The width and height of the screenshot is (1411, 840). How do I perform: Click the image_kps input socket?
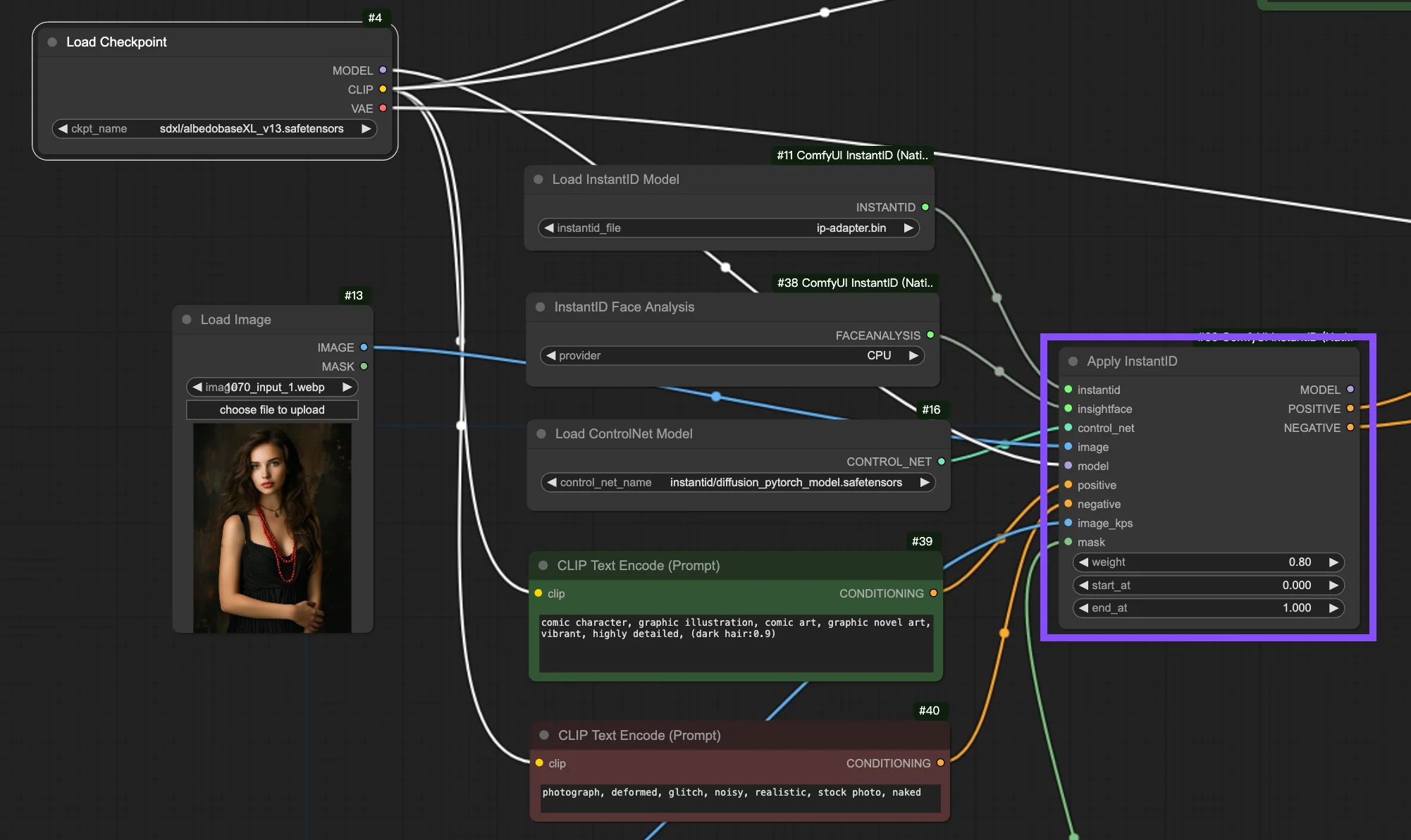tap(1068, 523)
